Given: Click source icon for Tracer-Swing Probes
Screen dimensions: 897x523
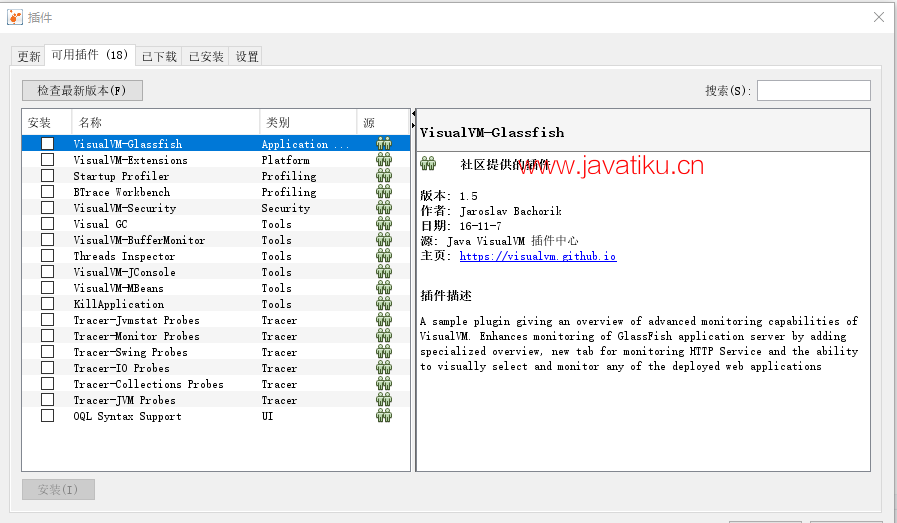Looking at the screenshot, I should coord(384,352).
